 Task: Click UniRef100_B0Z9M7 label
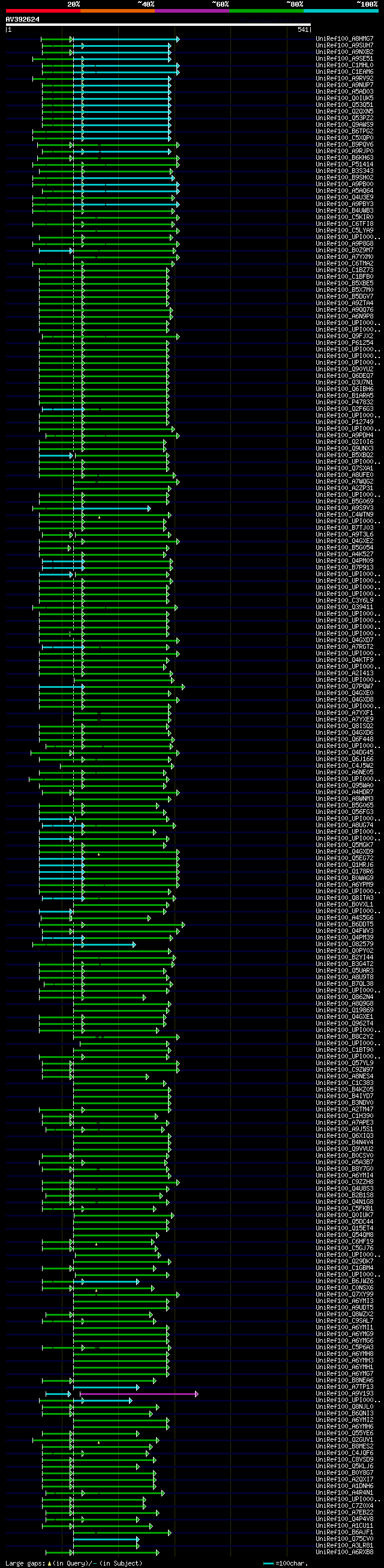point(344,250)
